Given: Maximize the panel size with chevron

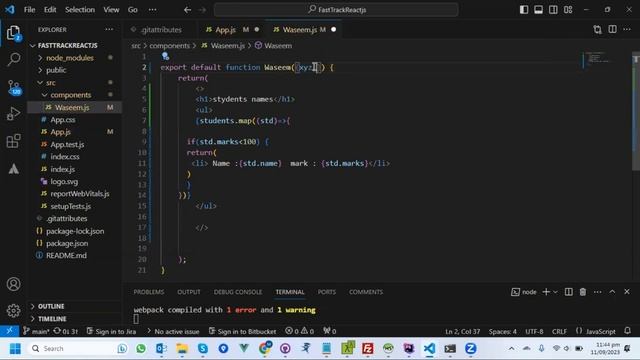Looking at the screenshot, I should [612, 292].
